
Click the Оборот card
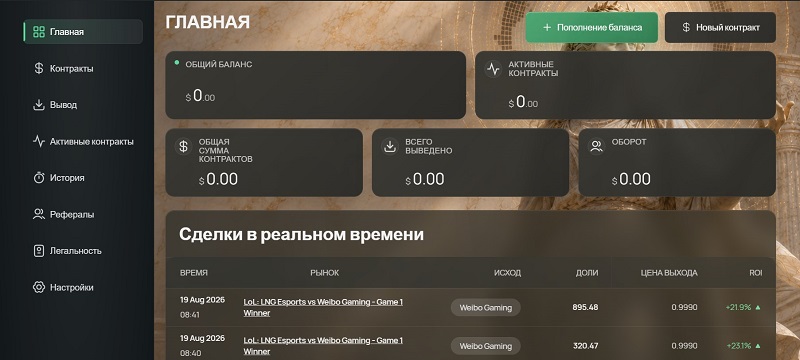click(x=677, y=163)
